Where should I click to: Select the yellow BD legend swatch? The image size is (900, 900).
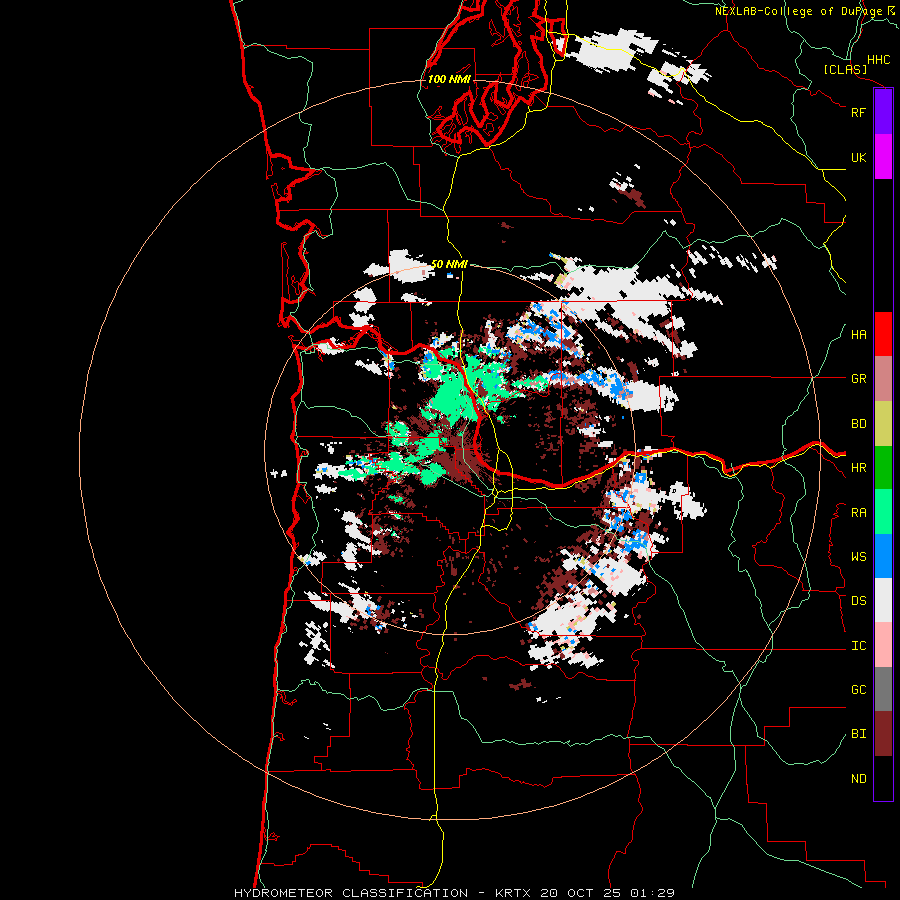(883, 424)
